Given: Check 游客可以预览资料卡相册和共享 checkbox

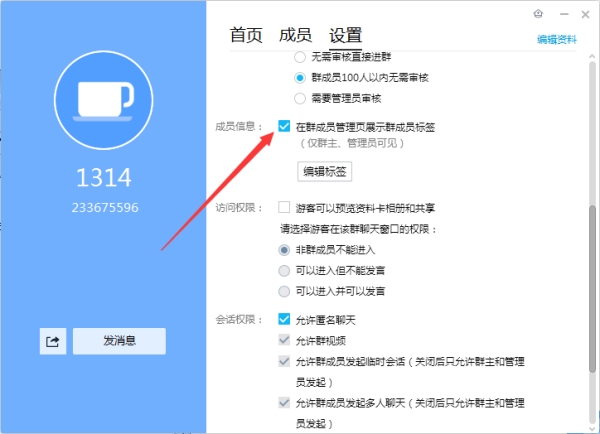Looking at the screenshot, I should tap(284, 207).
